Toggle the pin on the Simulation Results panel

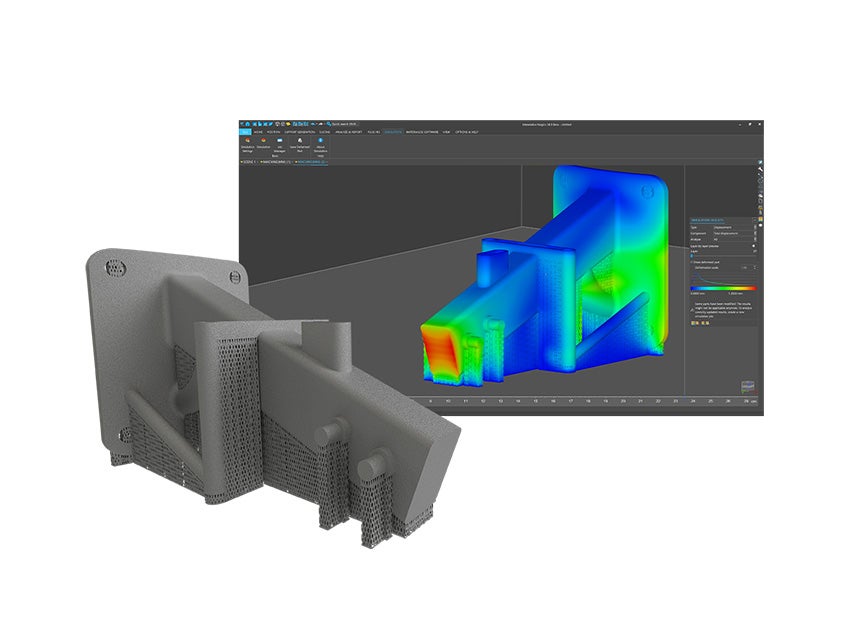coord(754,219)
